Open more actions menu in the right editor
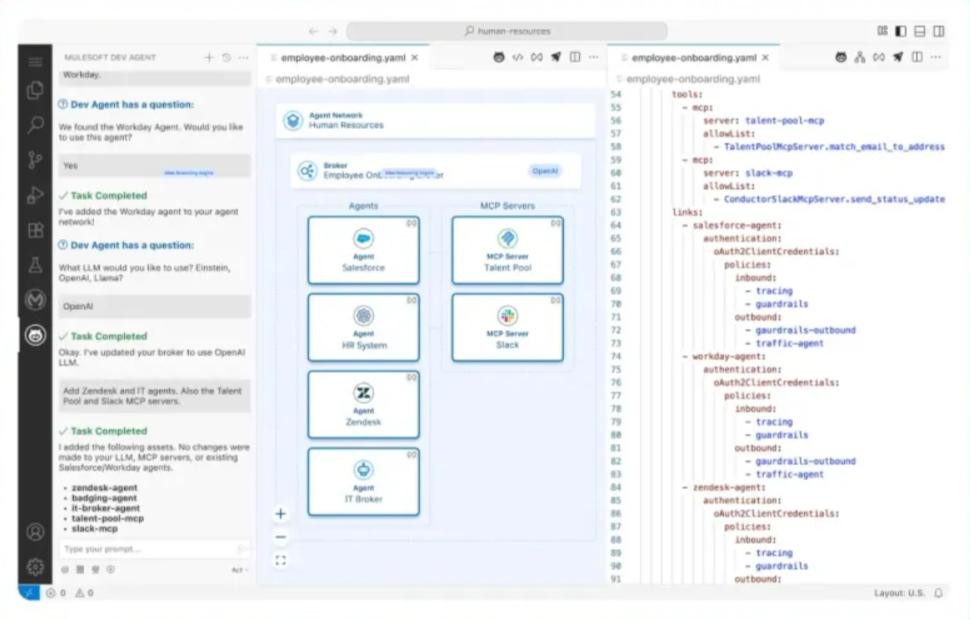This screenshot has height=620, width=970. click(936, 58)
